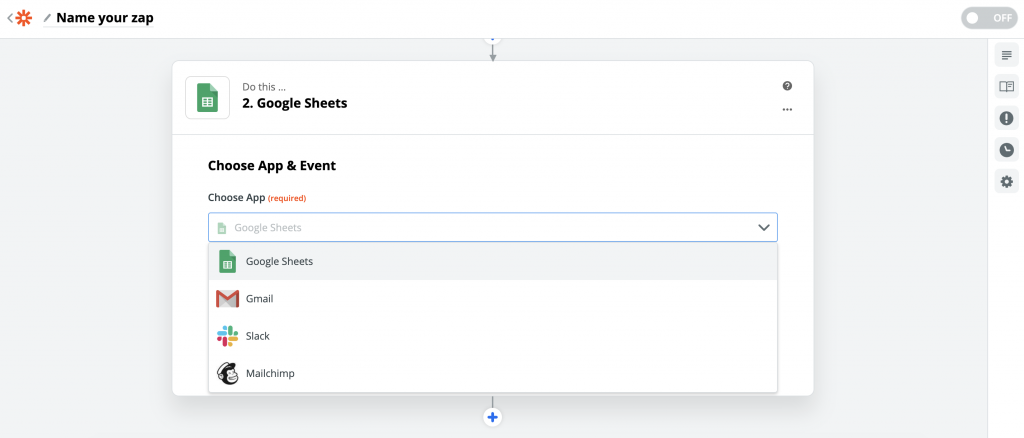Open the guide book icon in sidebar
Viewport: 1024px width, 438px height.
tap(1006, 86)
